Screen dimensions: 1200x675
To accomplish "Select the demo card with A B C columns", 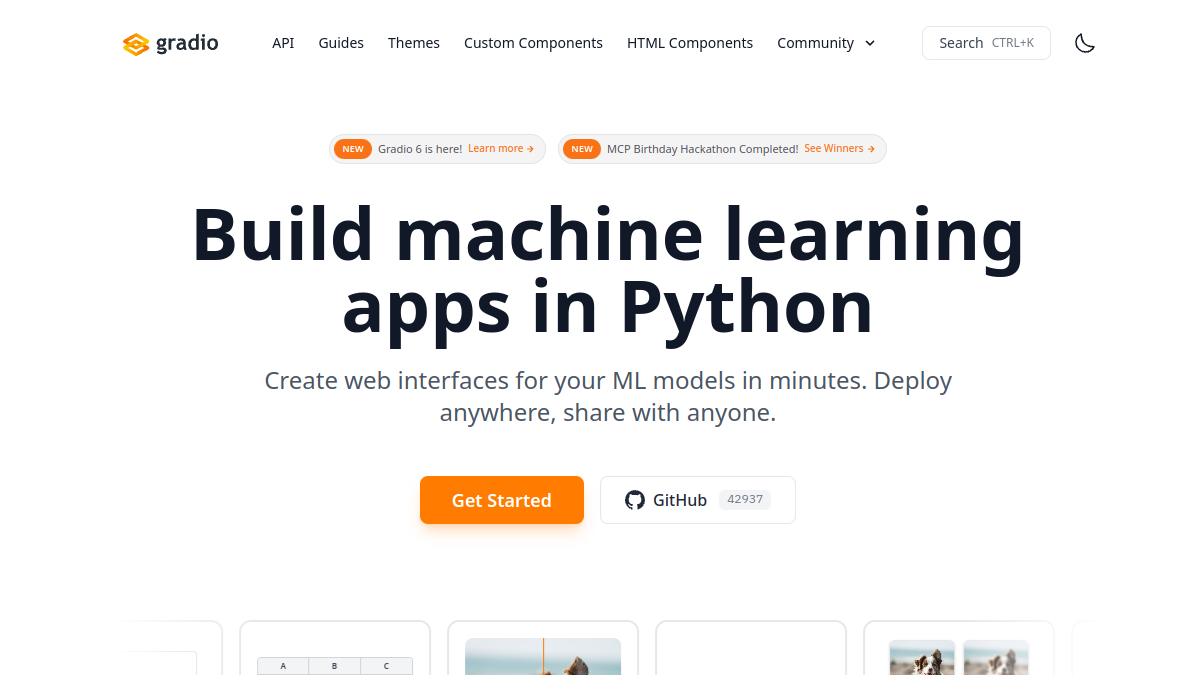I will click(x=335, y=648).
